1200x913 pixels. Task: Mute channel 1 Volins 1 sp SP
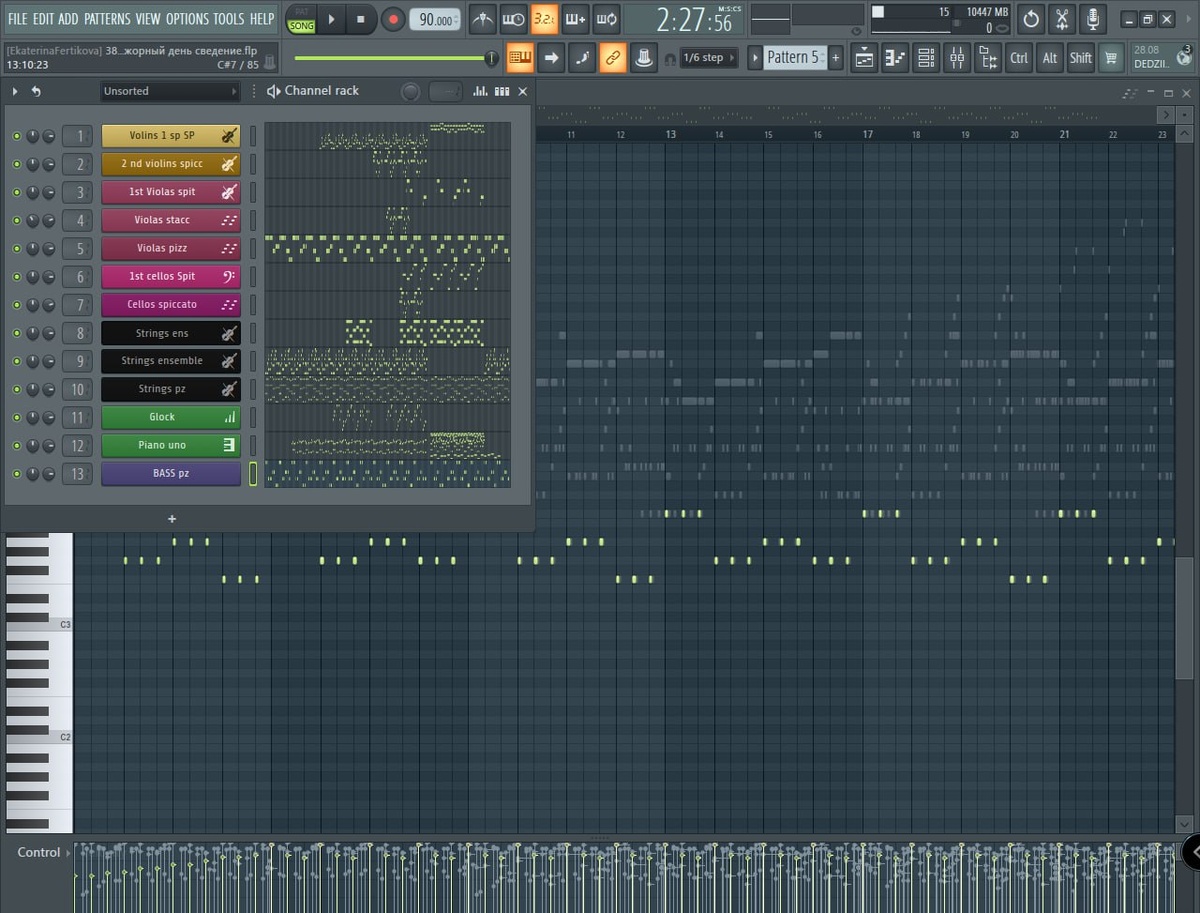(16, 136)
